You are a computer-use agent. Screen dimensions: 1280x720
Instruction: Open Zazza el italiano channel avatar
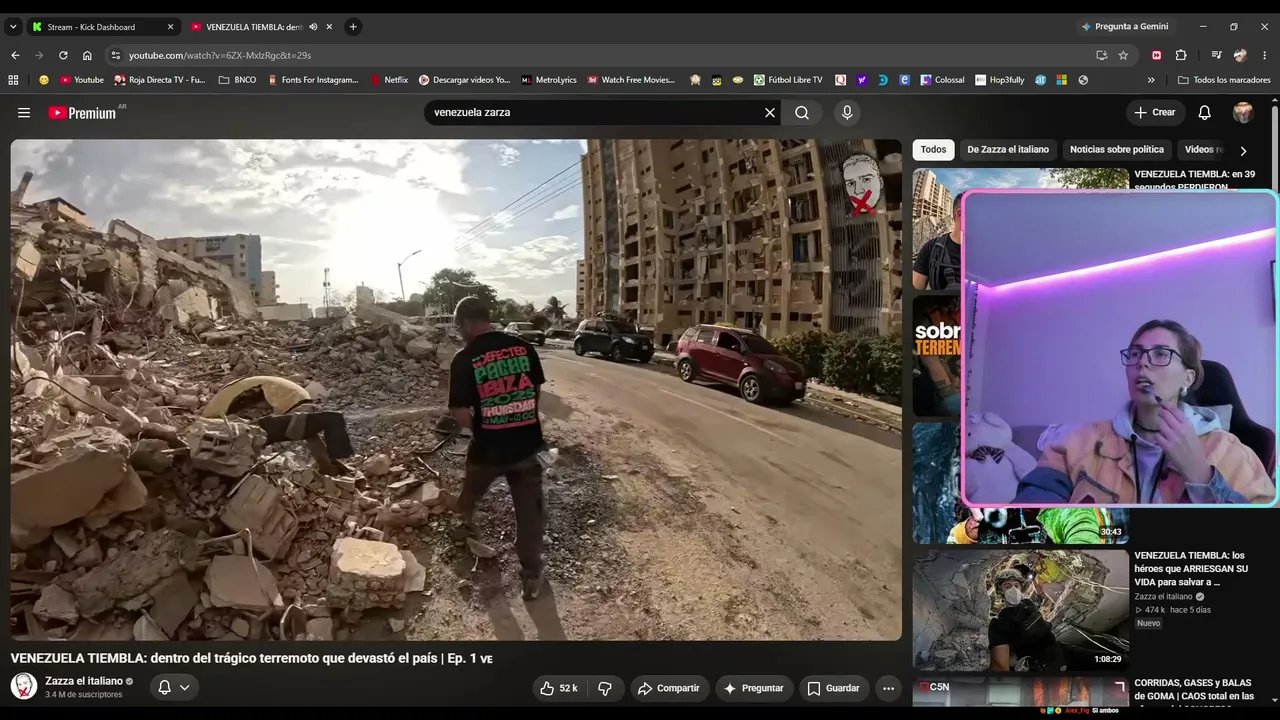[24, 686]
